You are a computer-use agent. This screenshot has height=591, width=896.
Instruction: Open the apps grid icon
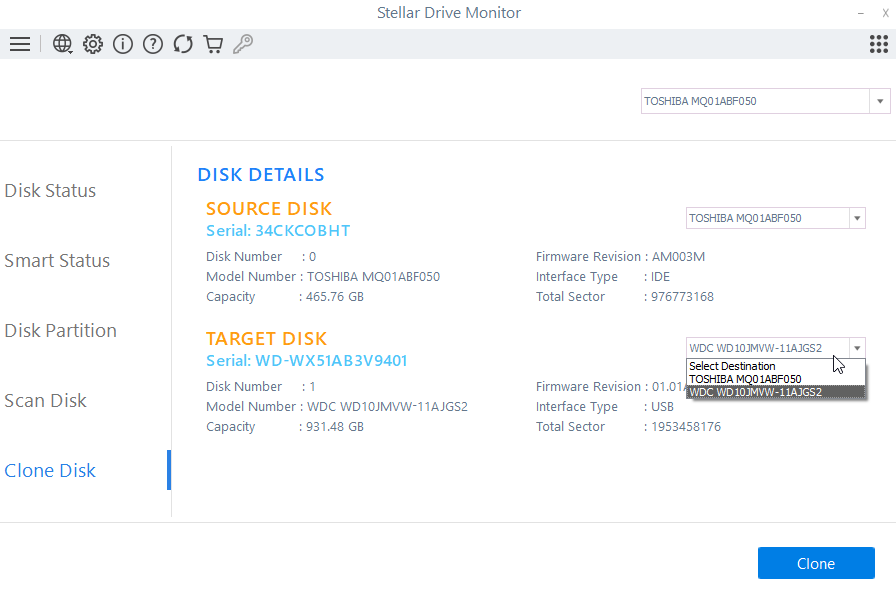878,44
